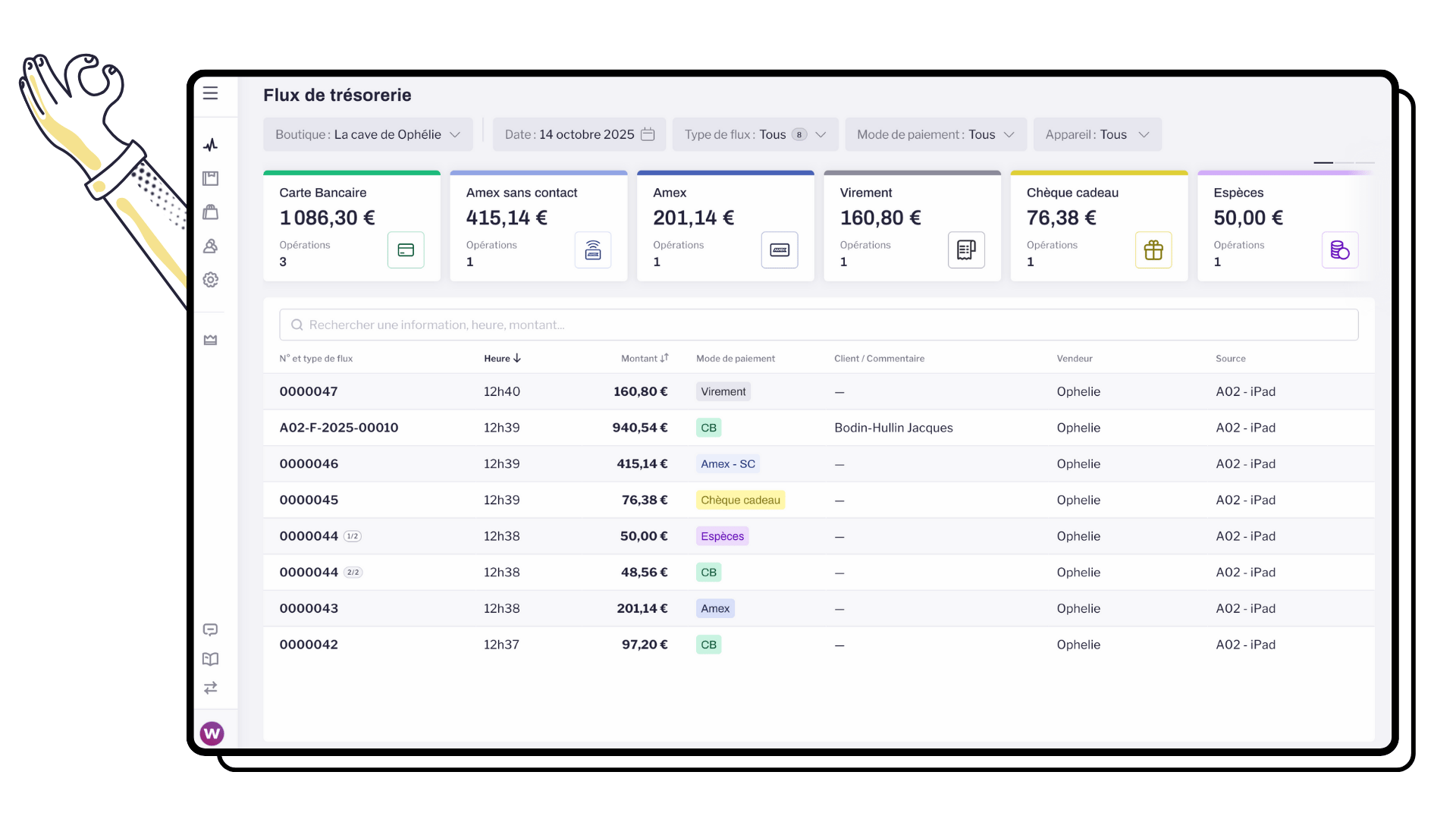Open the hamburger menu icon
This screenshot has height=819, width=1456.
click(210, 93)
